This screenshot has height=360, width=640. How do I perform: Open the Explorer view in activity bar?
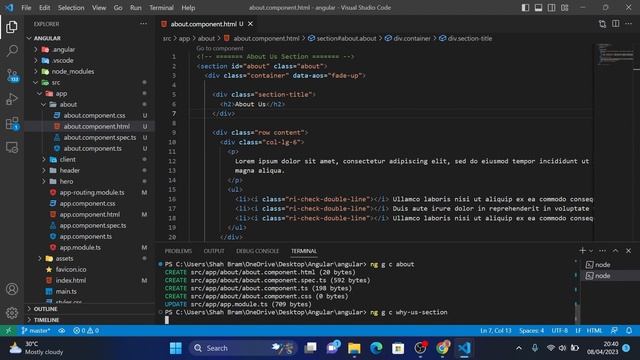[x=12, y=27]
